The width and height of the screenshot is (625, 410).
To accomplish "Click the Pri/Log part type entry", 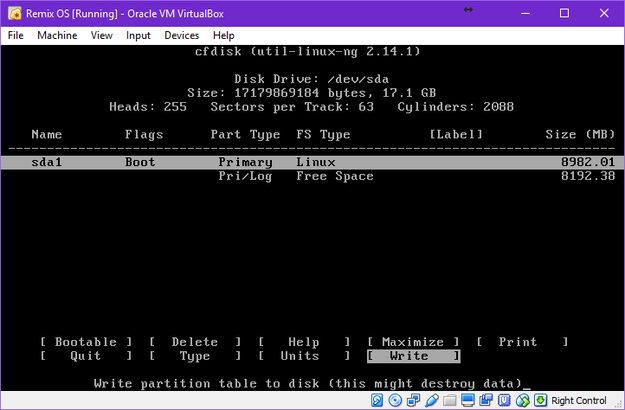I will [x=245, y=176].
